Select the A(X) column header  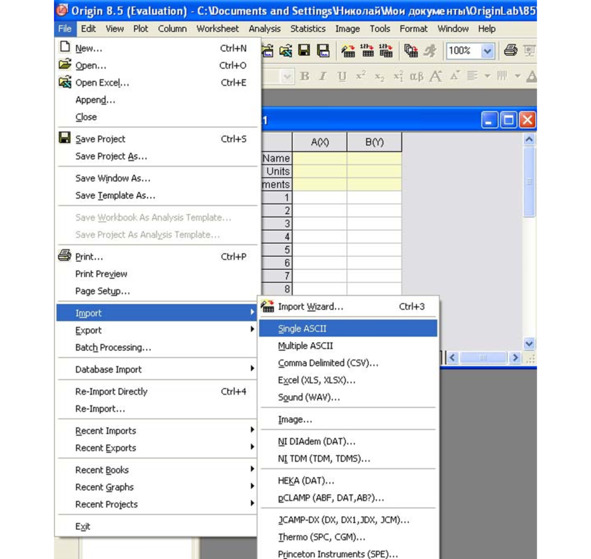(x=320, y=142)
